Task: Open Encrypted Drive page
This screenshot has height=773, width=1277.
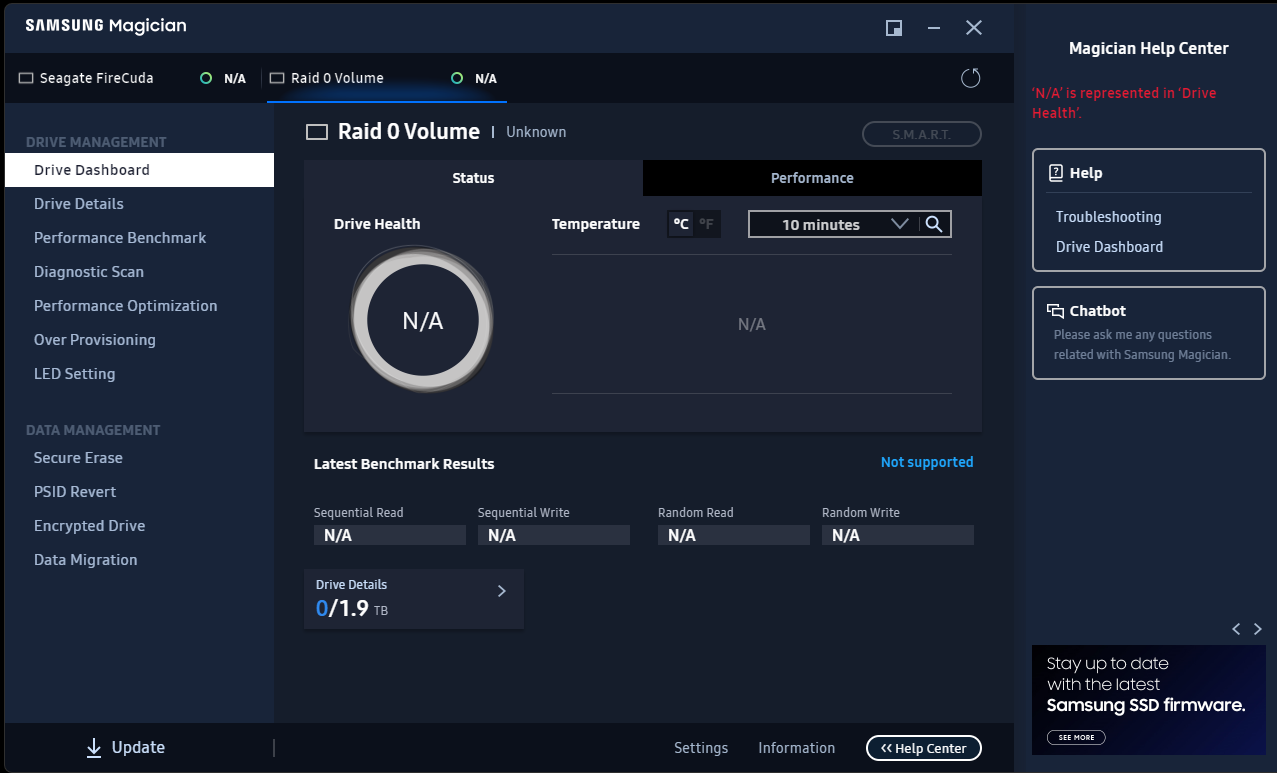Action: click(x=139, y=526)
